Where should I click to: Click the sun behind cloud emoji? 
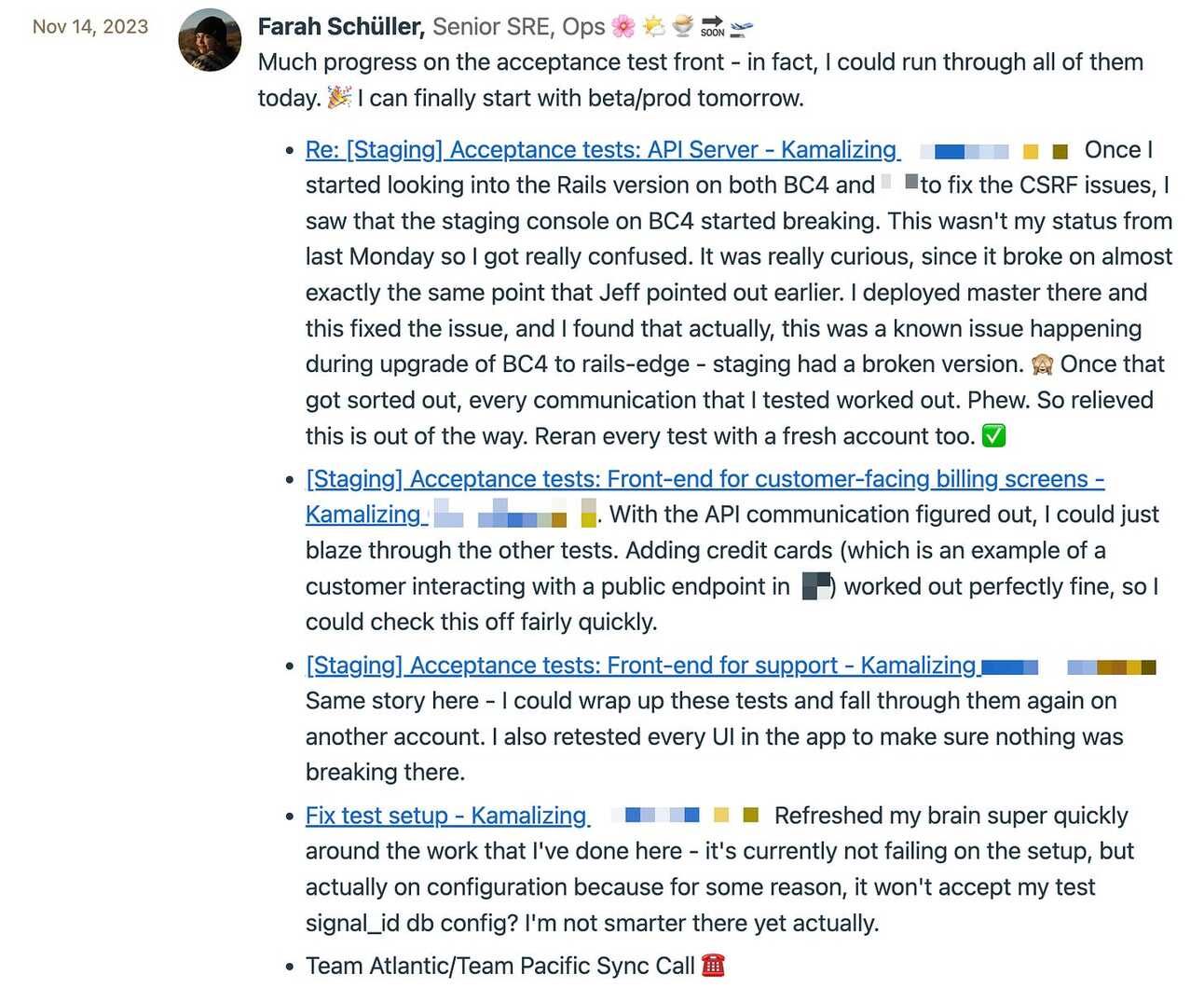pos(654,27)
